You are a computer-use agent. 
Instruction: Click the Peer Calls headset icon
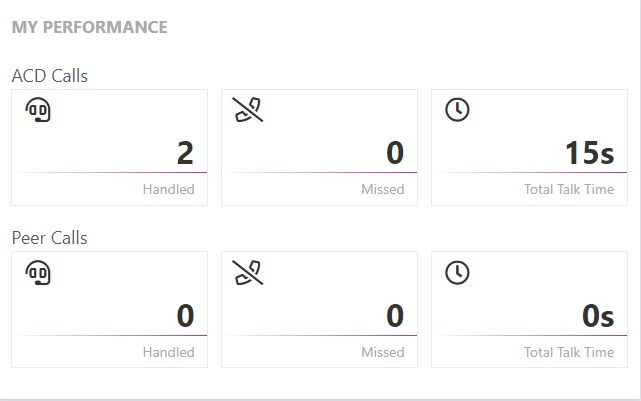pyautogui.click(x=38, y=273)
